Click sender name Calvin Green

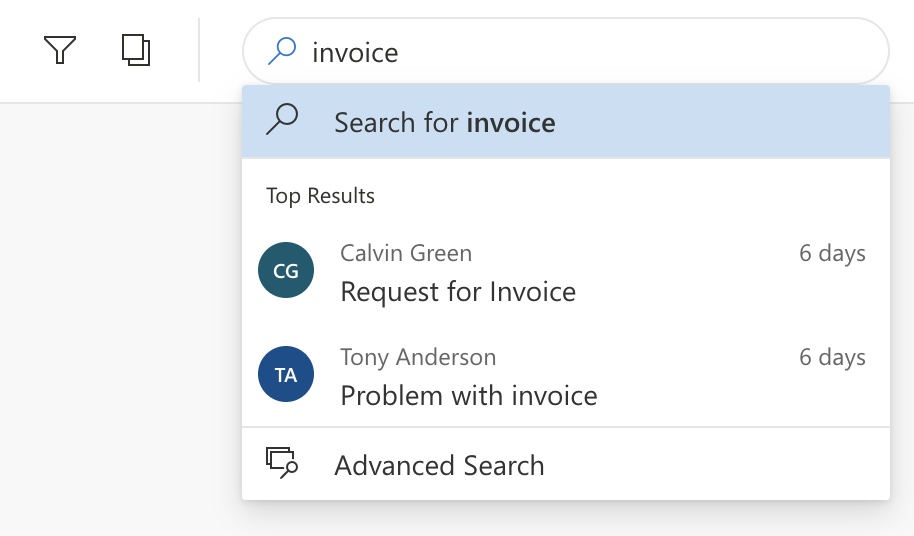tap(406, 254)
